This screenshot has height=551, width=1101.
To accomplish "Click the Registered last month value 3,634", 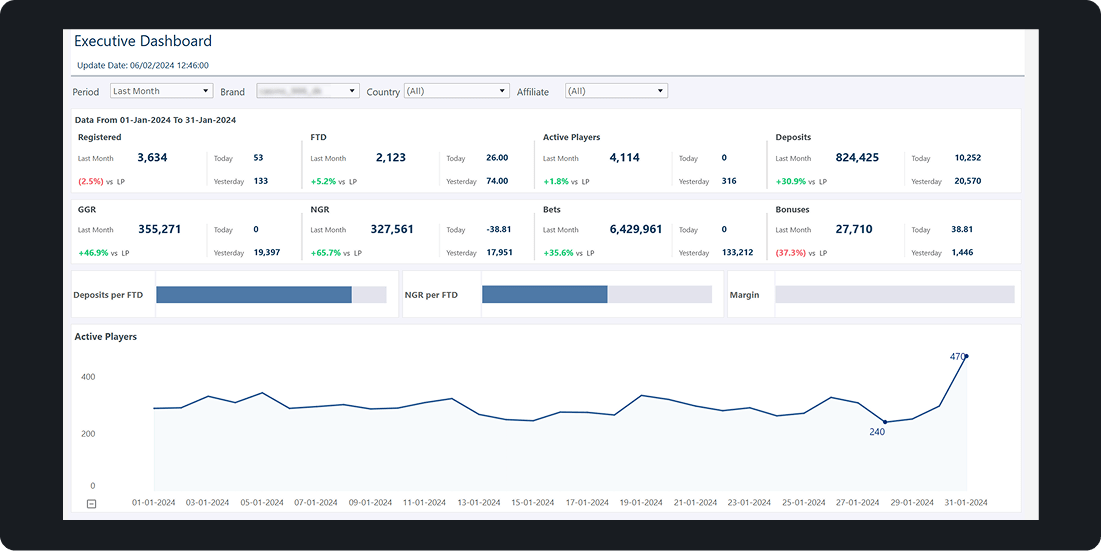I will [x=152, y=158].
